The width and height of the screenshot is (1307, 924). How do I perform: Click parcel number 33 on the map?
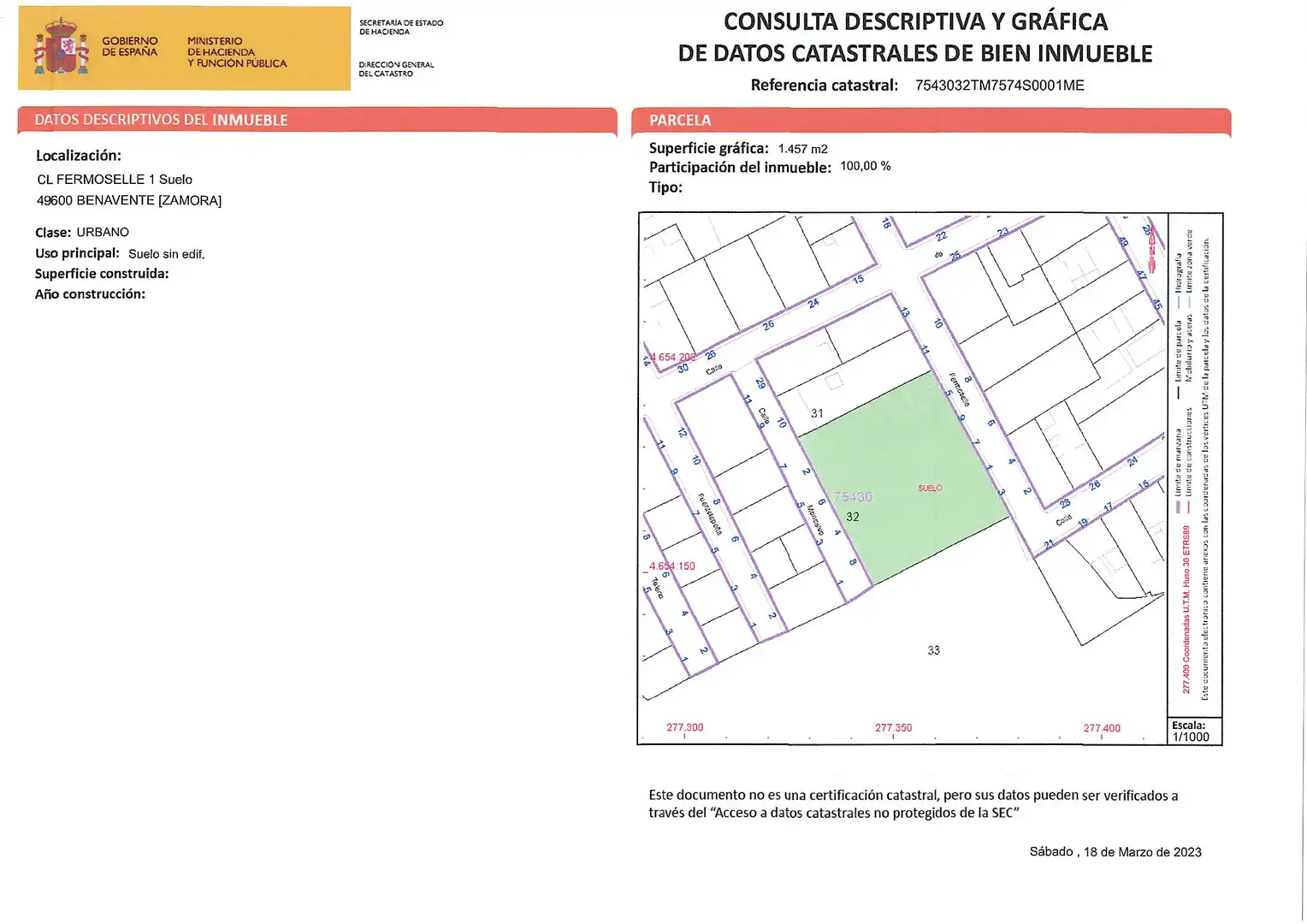click(x=933, y=650)
